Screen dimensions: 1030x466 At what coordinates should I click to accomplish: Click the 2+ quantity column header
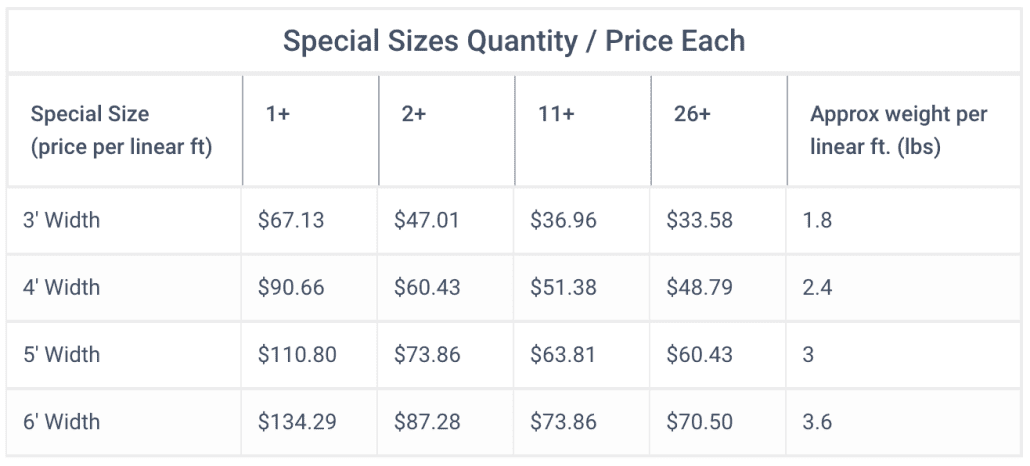tap(414, 114)
